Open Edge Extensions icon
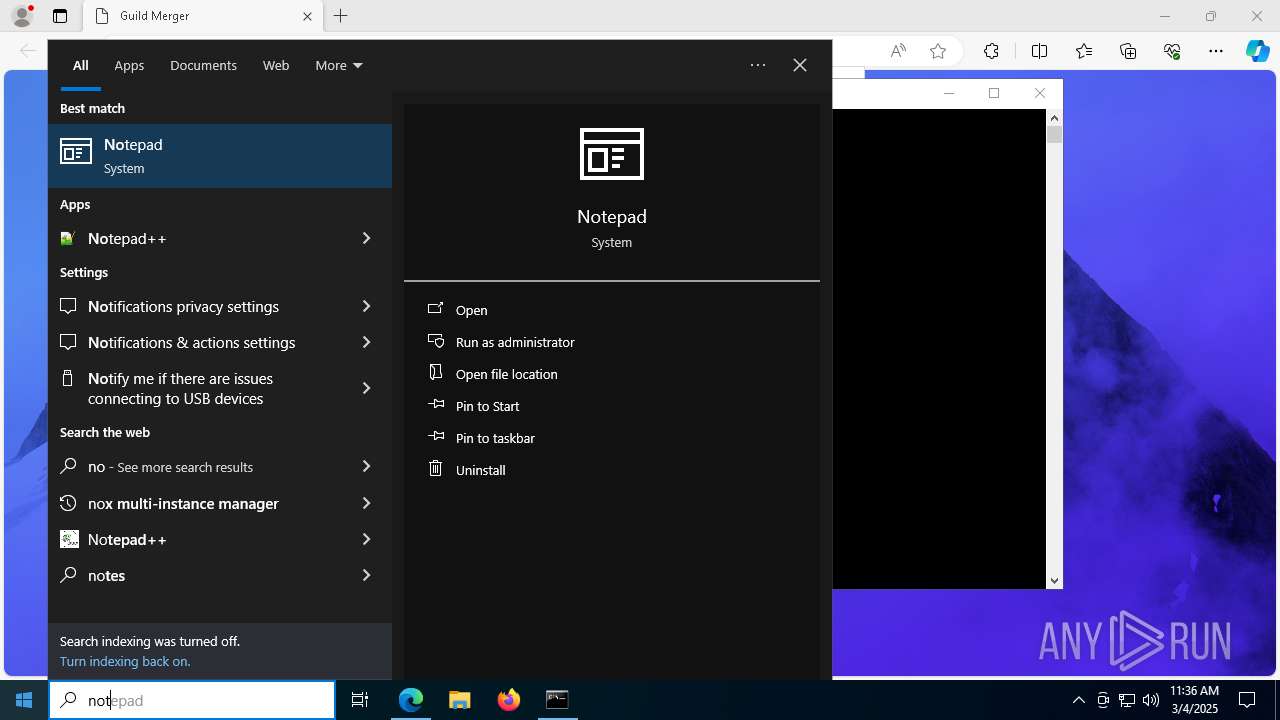Screen dimensions: 1280x720 (x=991, y=51)
